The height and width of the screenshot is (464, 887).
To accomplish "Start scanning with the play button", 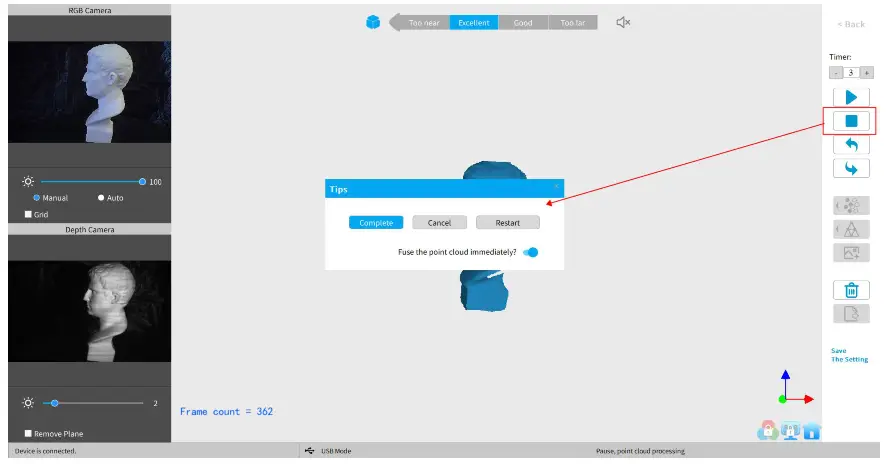I will [x=851, y=97].
